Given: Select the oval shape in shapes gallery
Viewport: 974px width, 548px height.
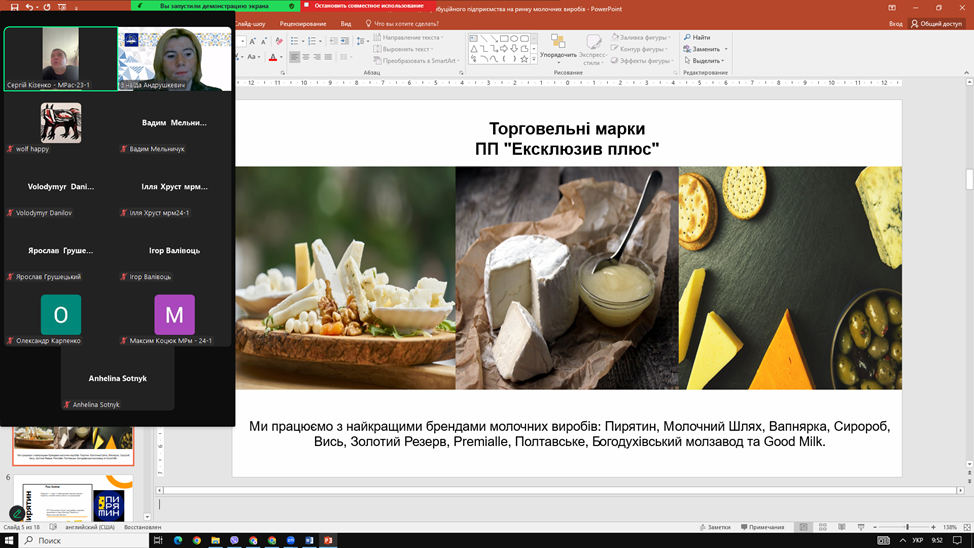Looking at the screenshot, I should (x=514, y=39).
